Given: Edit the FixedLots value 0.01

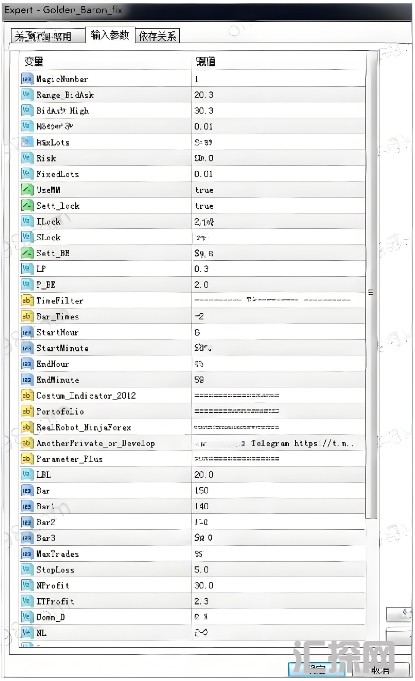Looking at the screenshot, I should tap(278, 174).
